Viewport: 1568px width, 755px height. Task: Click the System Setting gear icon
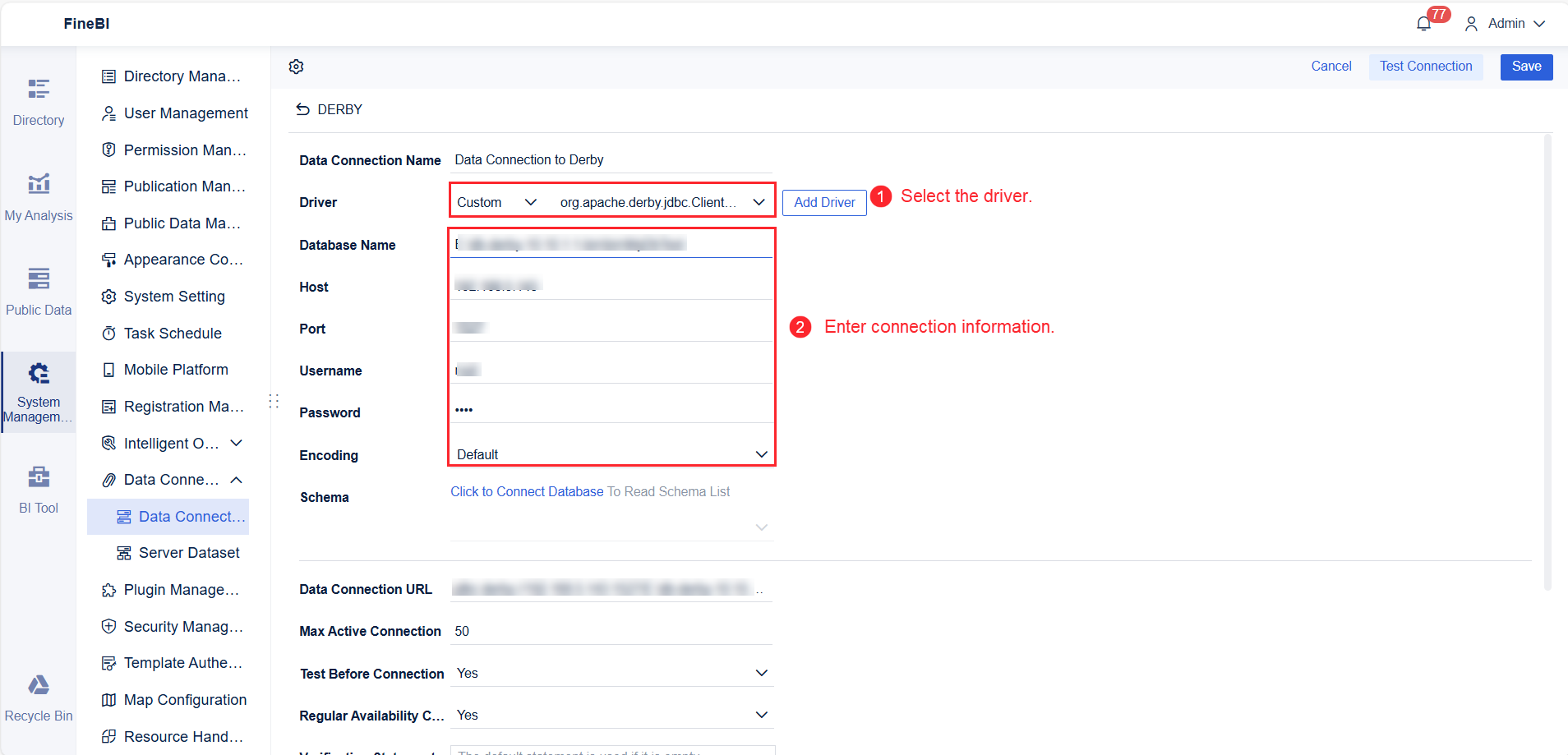pyautogui.click(x=108, y=297)
